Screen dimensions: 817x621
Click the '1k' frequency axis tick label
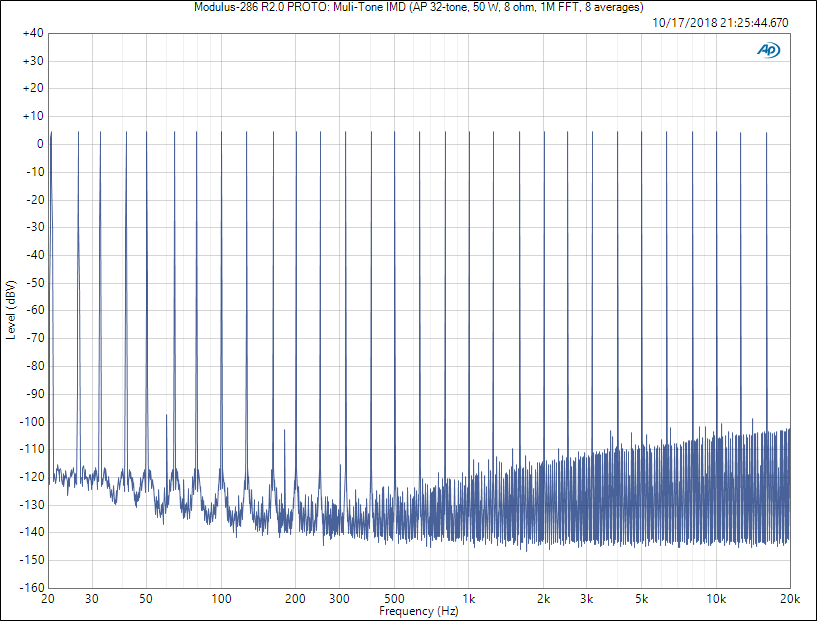pyautogui.click(x=468, y=599)
